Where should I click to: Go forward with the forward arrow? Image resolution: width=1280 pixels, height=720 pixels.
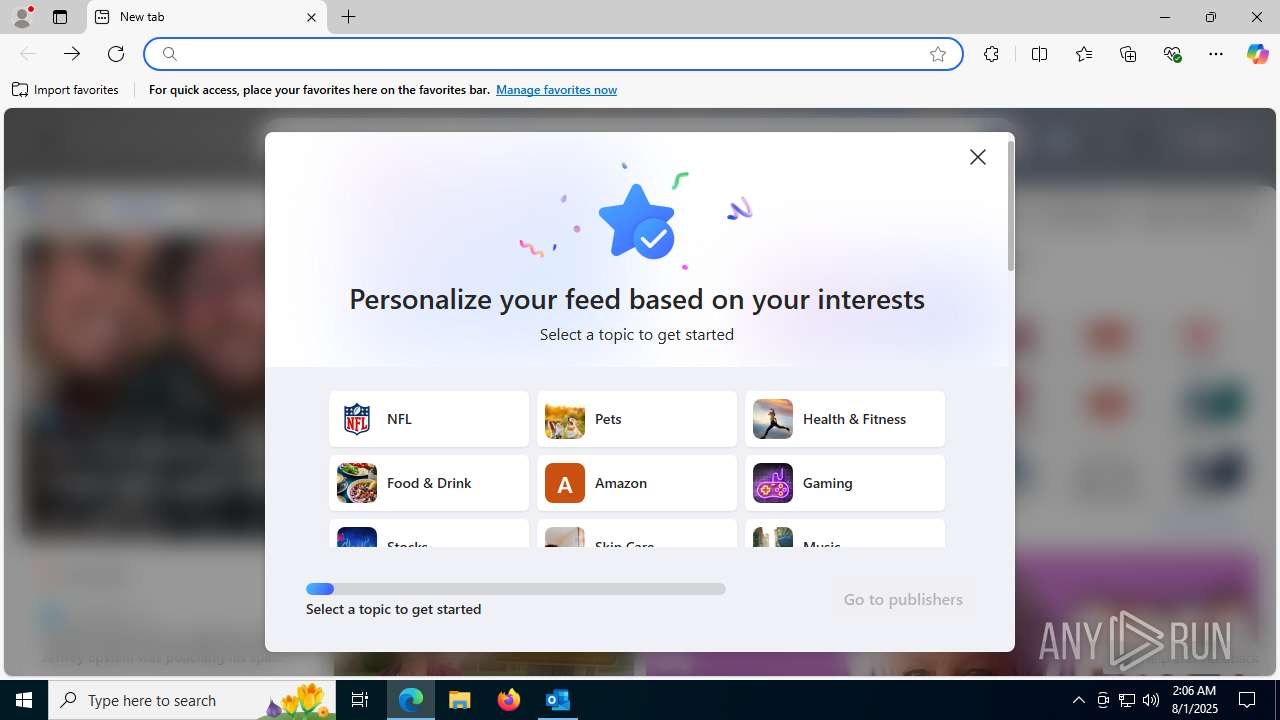tap(72, 54)
